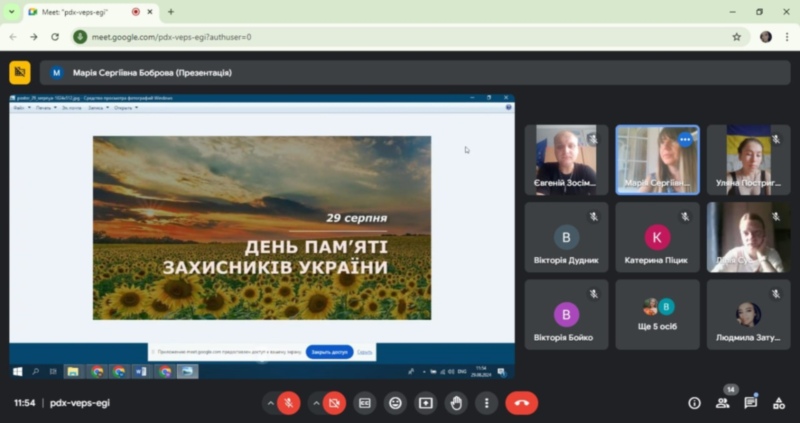Expand video settings arrow beside camera
The width and height of the screenshot is (800, 423).
click(316, 403)
